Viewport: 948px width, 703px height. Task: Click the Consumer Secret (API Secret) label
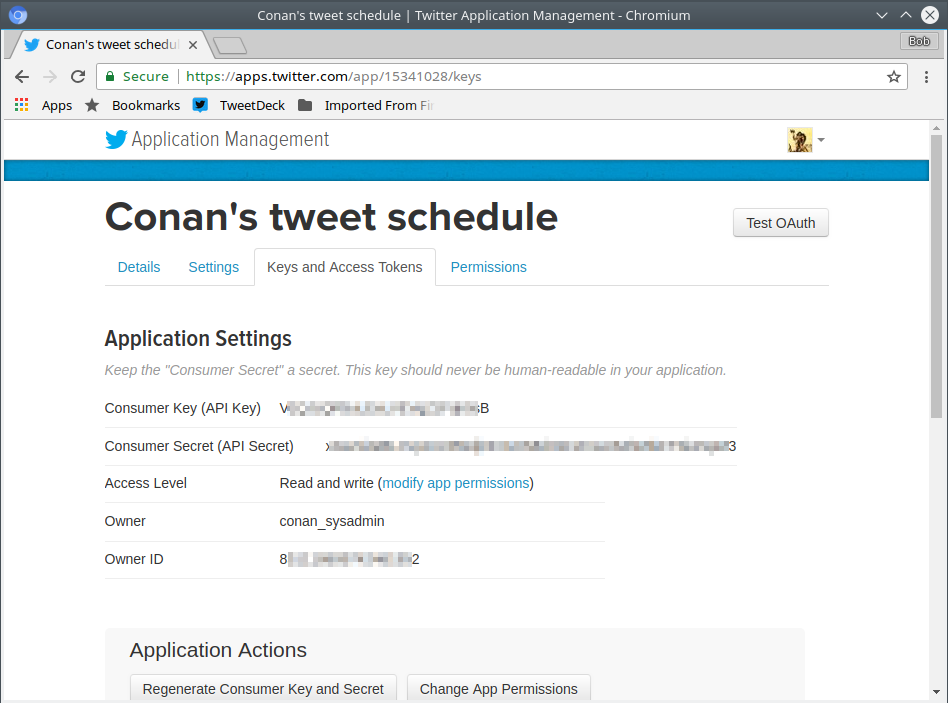(x=199, y=446)
